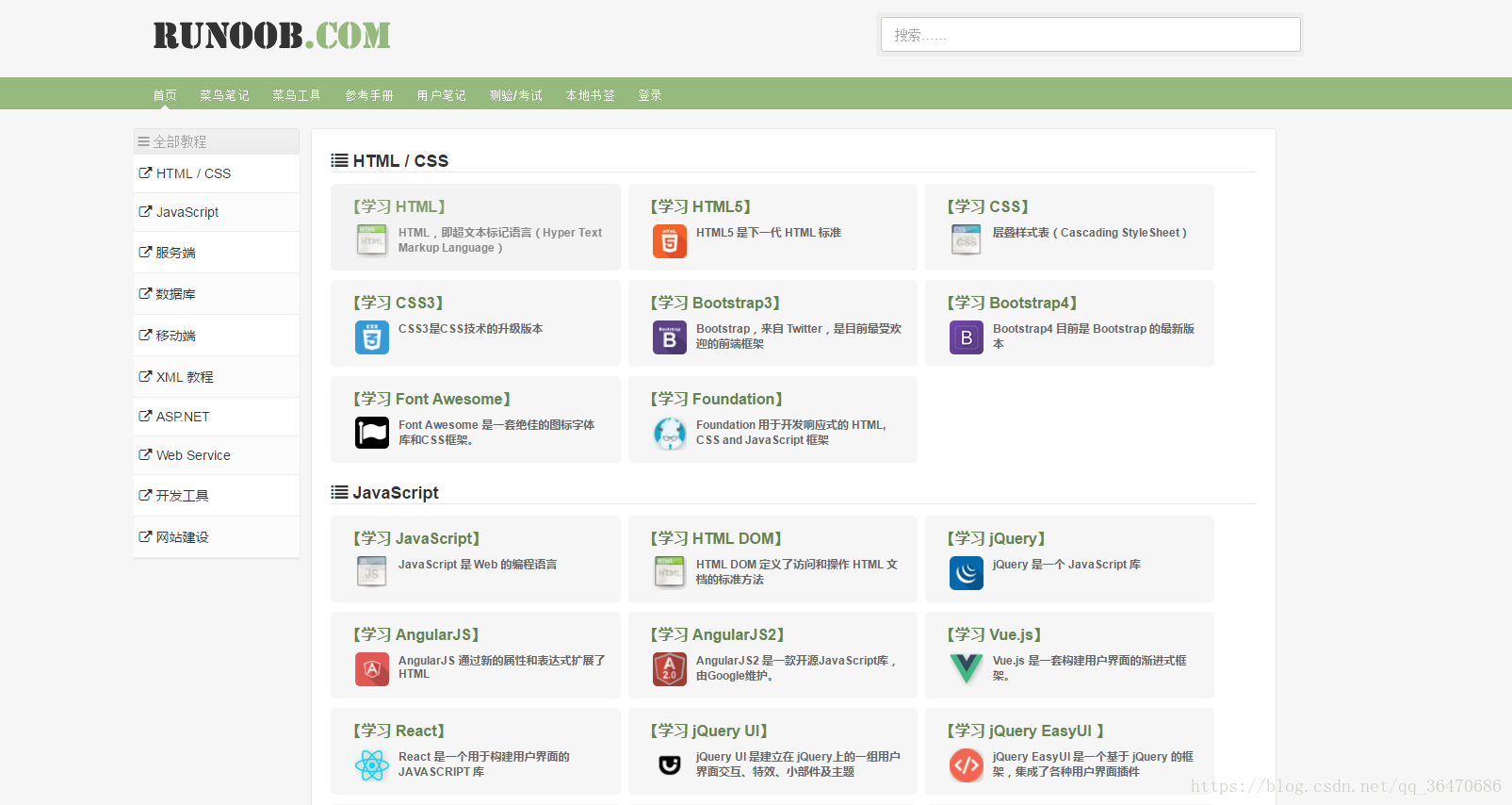Click the jQuery EasyUI code icon
1512x805 pixels.
coord(967,765)
